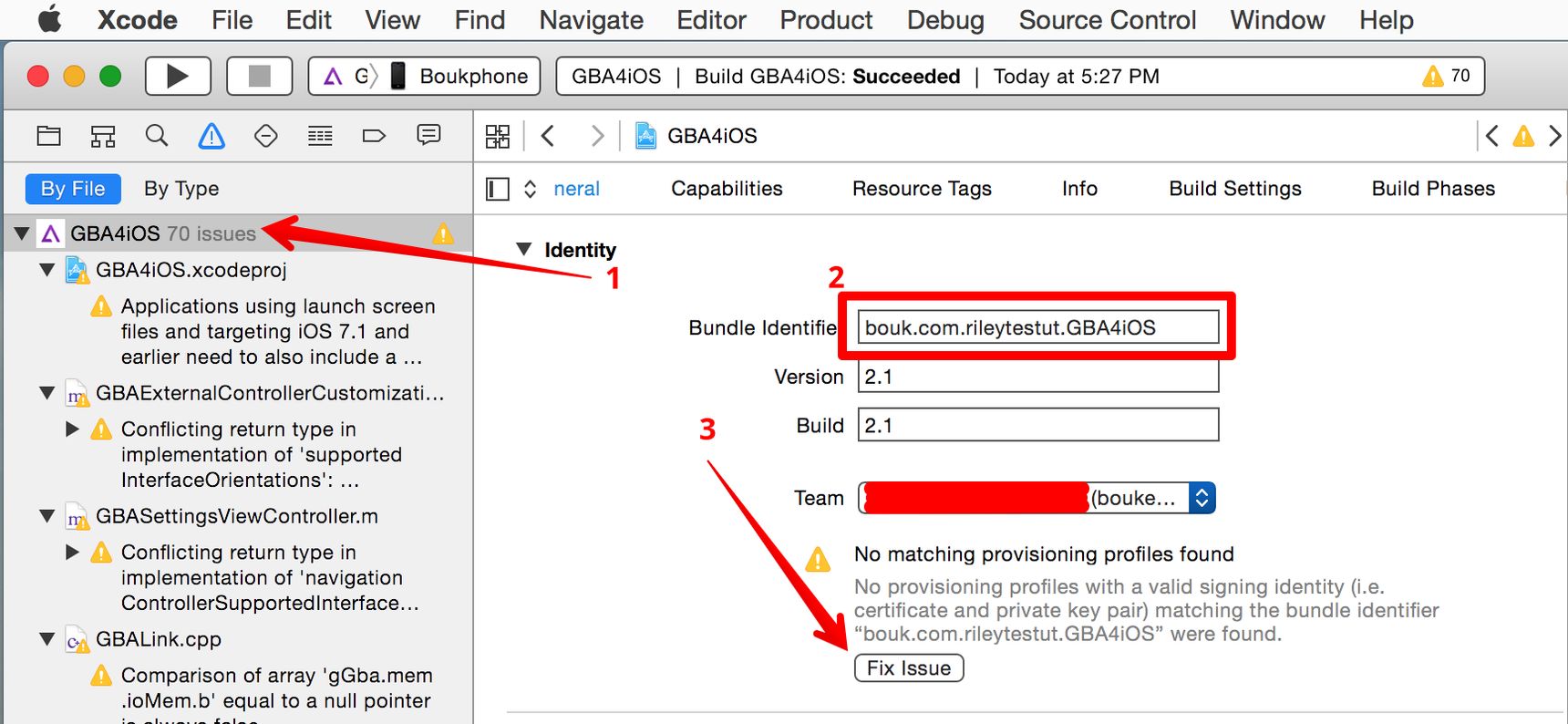Click the Version field
1568x724 pixels.
coord(1038,377)
